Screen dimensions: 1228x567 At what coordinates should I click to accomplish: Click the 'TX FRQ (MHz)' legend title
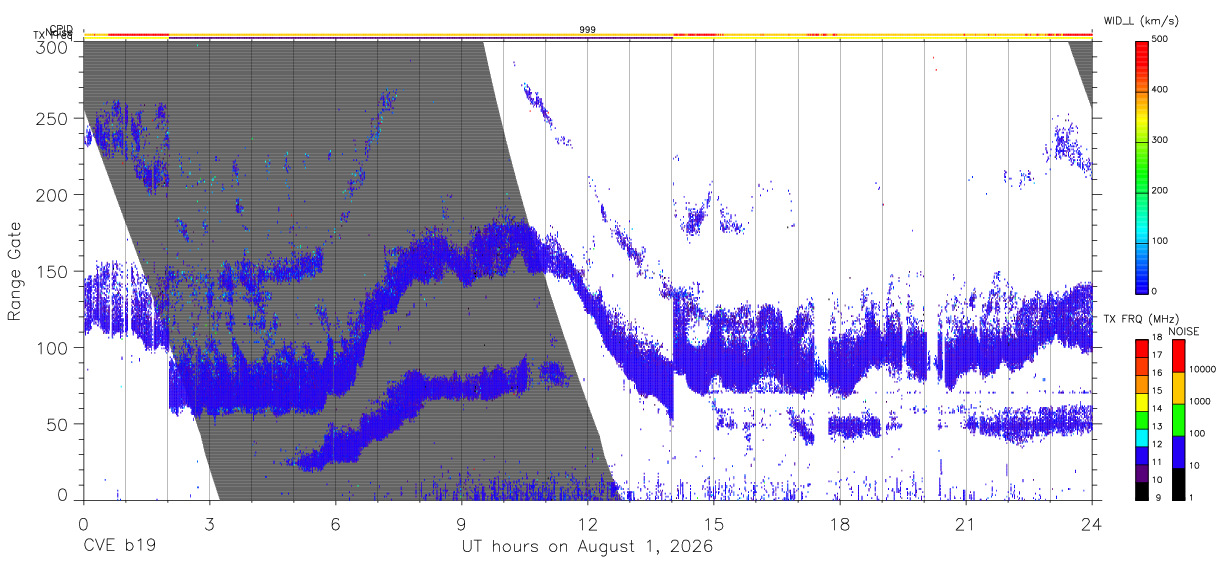pyautogui.click(x=1142, y=319)
